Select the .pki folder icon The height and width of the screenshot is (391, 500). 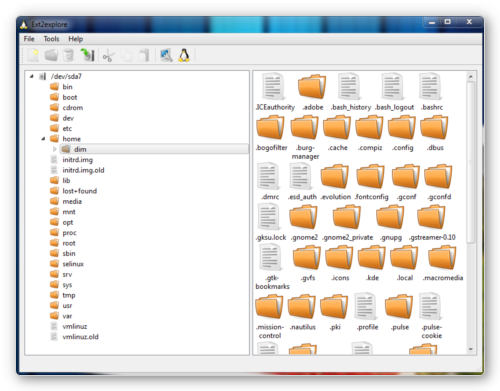click(334, 306)
